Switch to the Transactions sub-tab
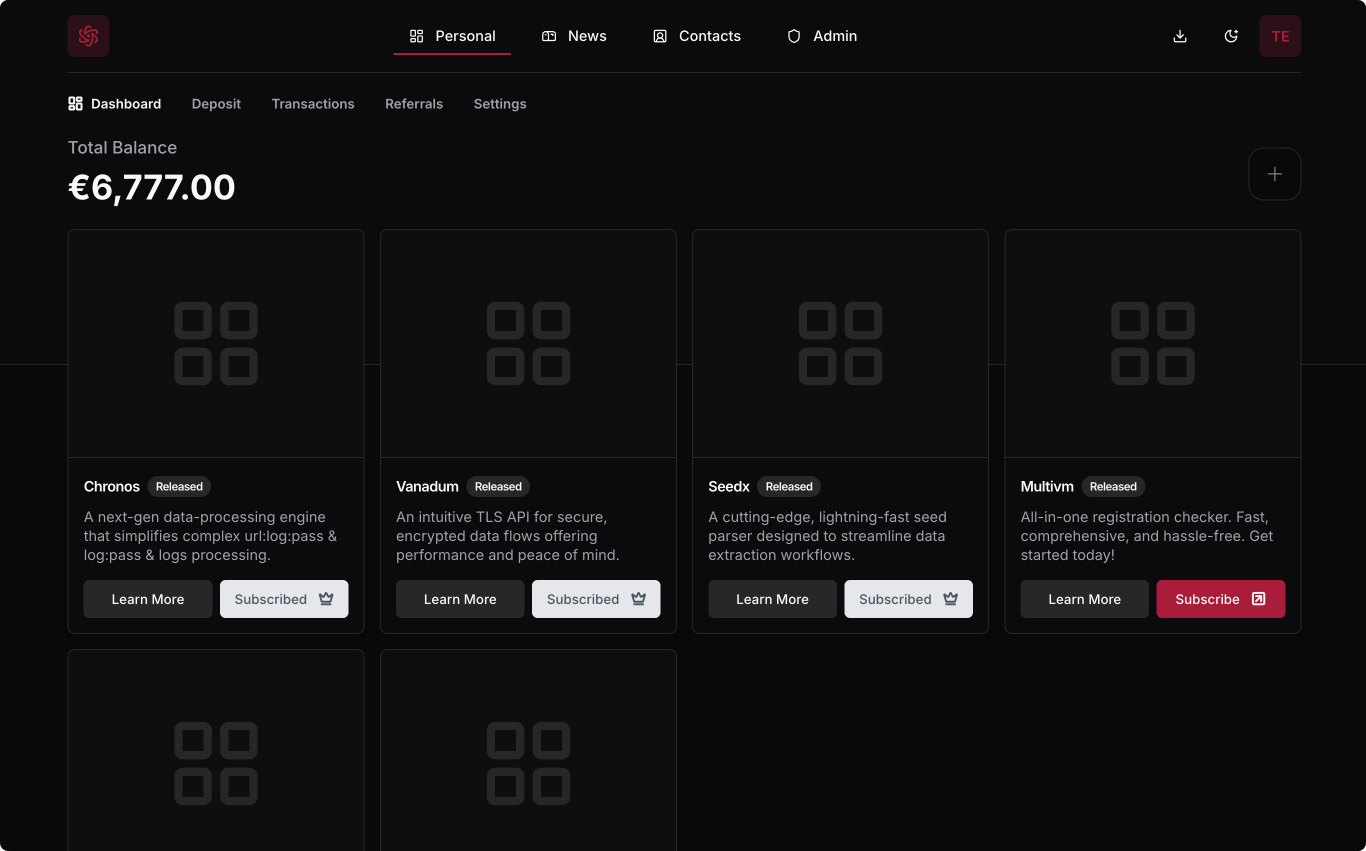The height and width of the screenshot is (851, 1366). coord(313,104)
